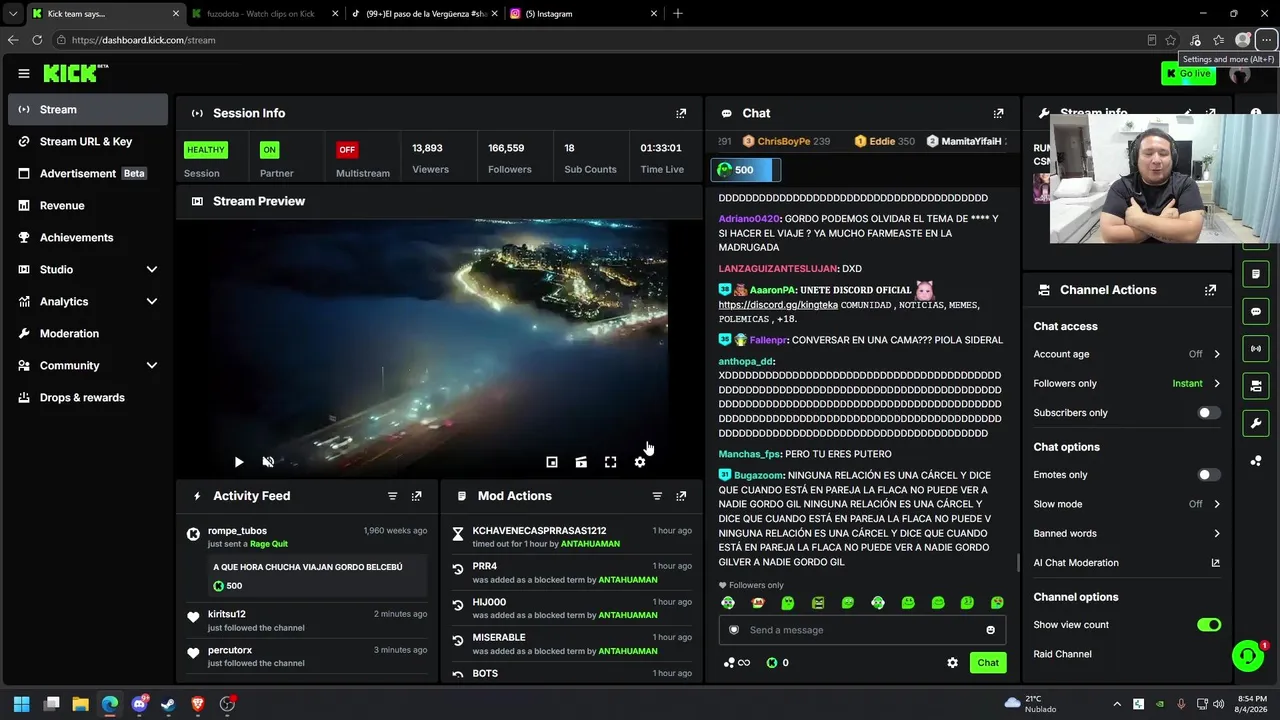Open stream preview settings gear
Viewport: 1280px width, 720px height.
pos(640,462)
